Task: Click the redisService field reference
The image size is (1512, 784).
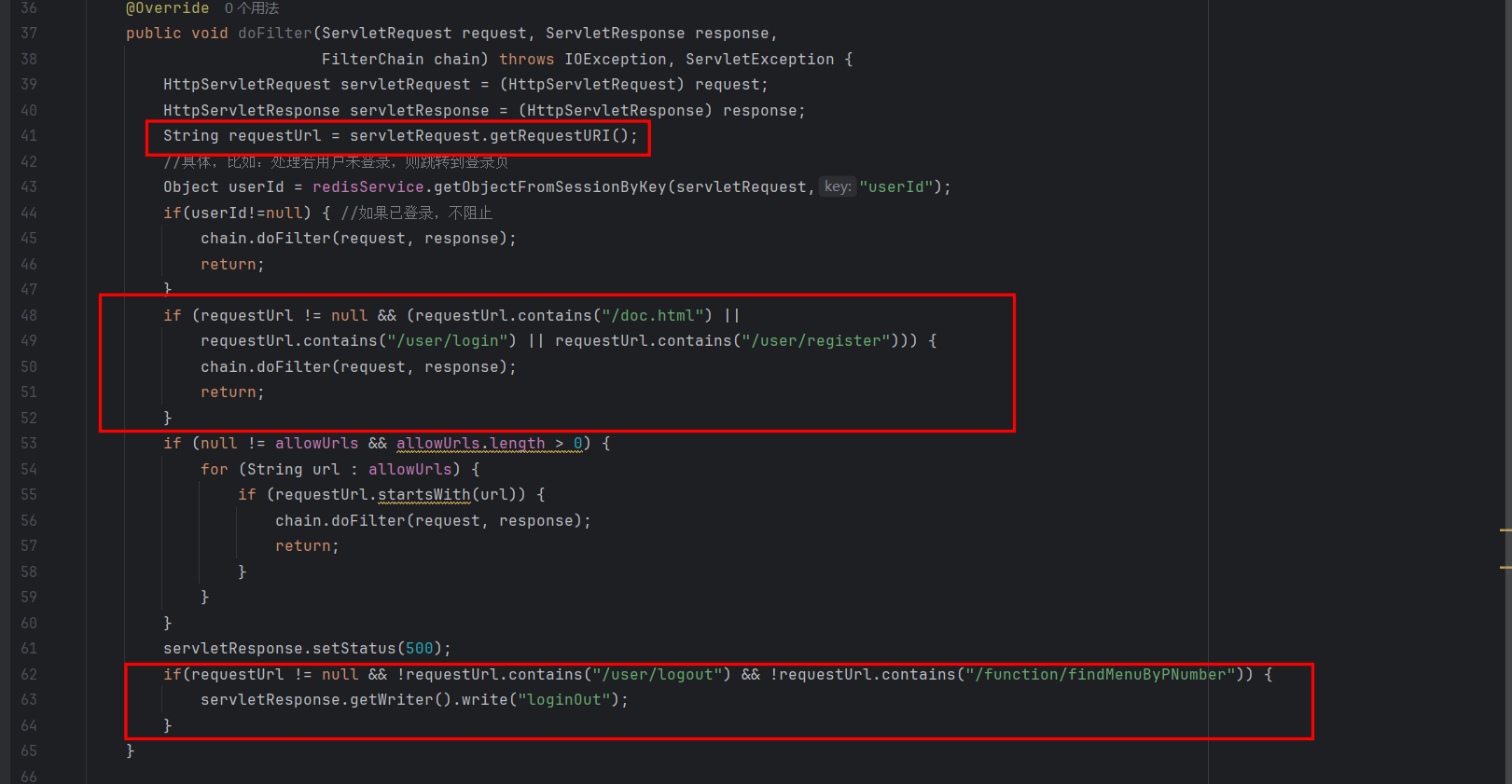Action: click(368, 187)
